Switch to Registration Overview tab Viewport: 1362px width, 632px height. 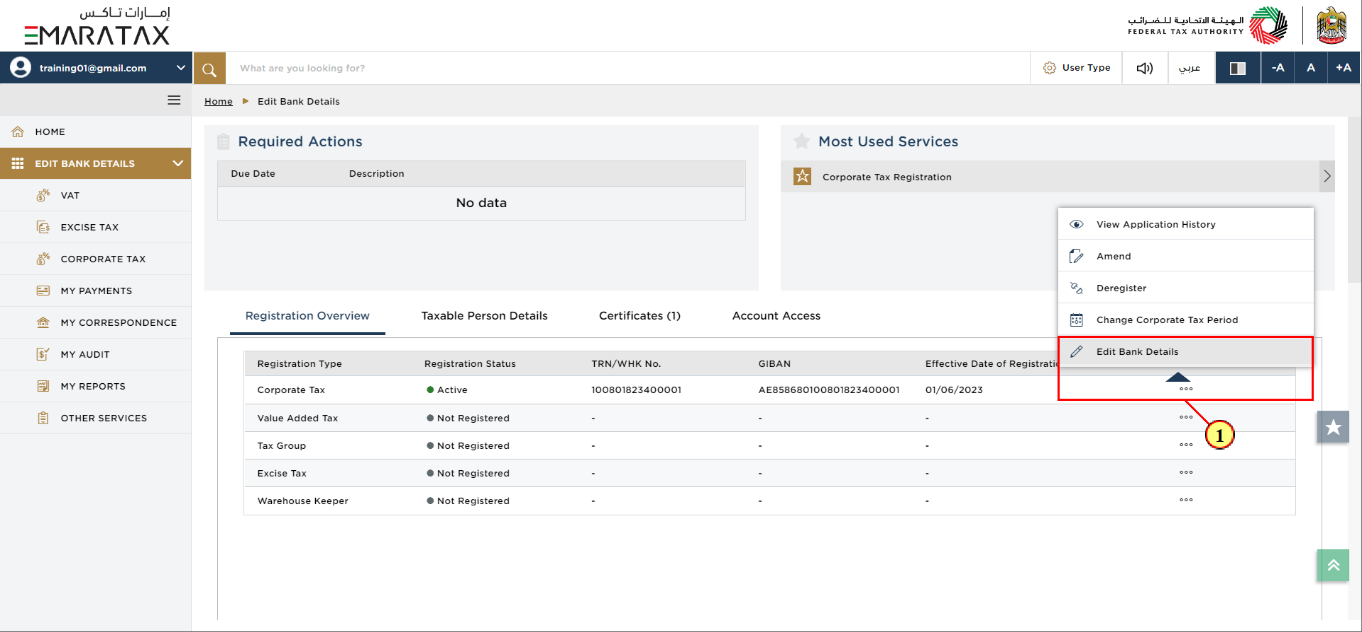click(307, 316)
